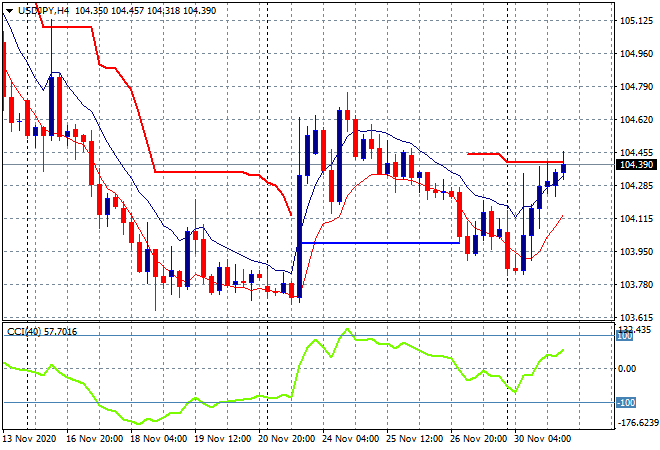
Task: Click the 18 Nov 04:00 time label
Action: coord(158,439)
